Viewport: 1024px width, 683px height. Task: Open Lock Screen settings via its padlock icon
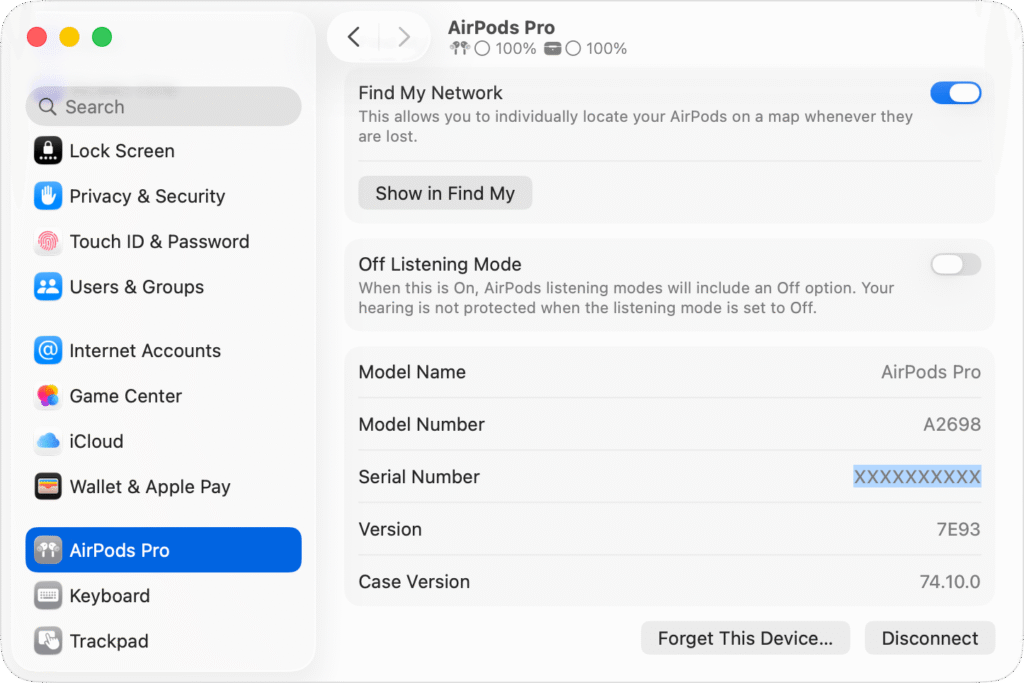pyautogui.click(x=47, y=150)
